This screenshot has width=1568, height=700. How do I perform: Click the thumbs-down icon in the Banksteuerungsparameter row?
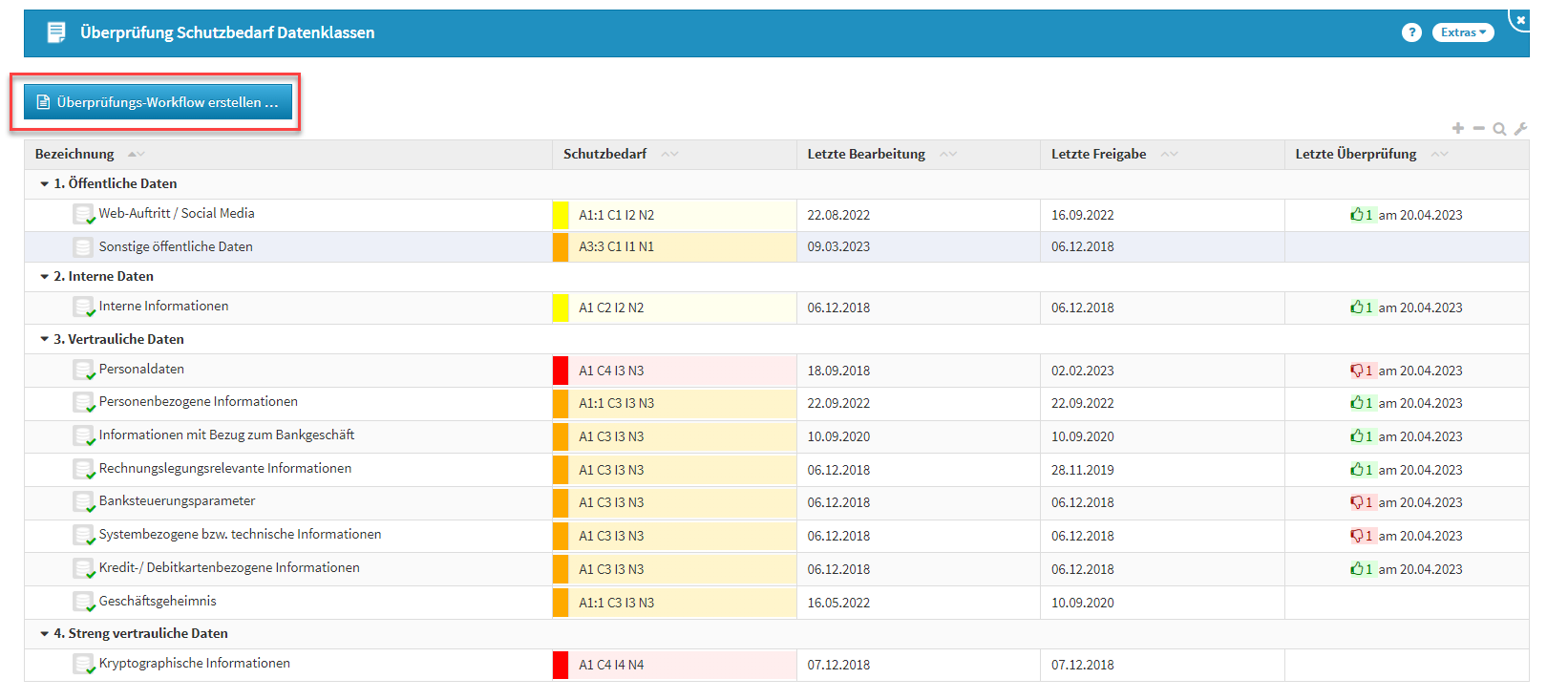(x=1356, y=502)
